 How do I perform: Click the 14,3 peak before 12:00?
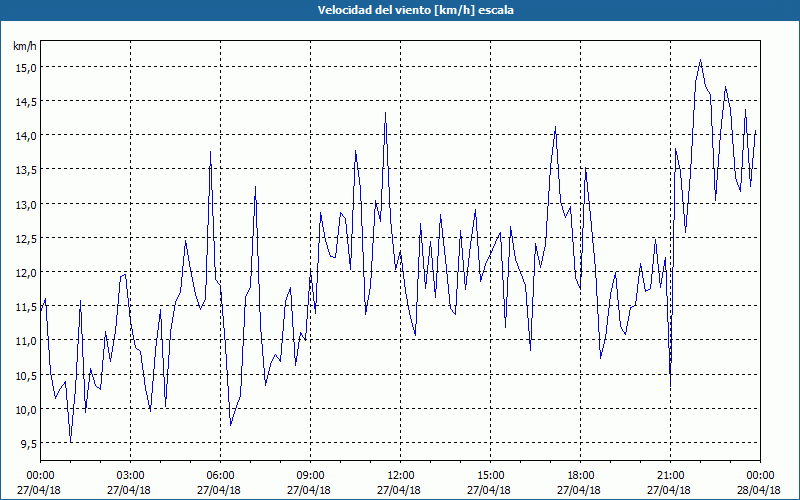pos(385,113)
